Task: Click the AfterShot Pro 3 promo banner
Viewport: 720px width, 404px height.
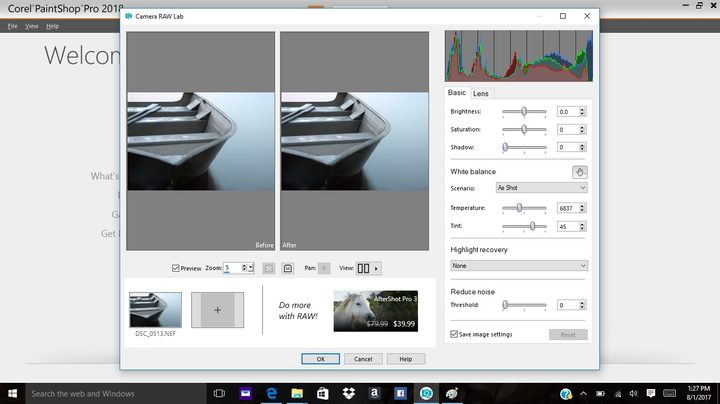Action: (x=376, y=311)
